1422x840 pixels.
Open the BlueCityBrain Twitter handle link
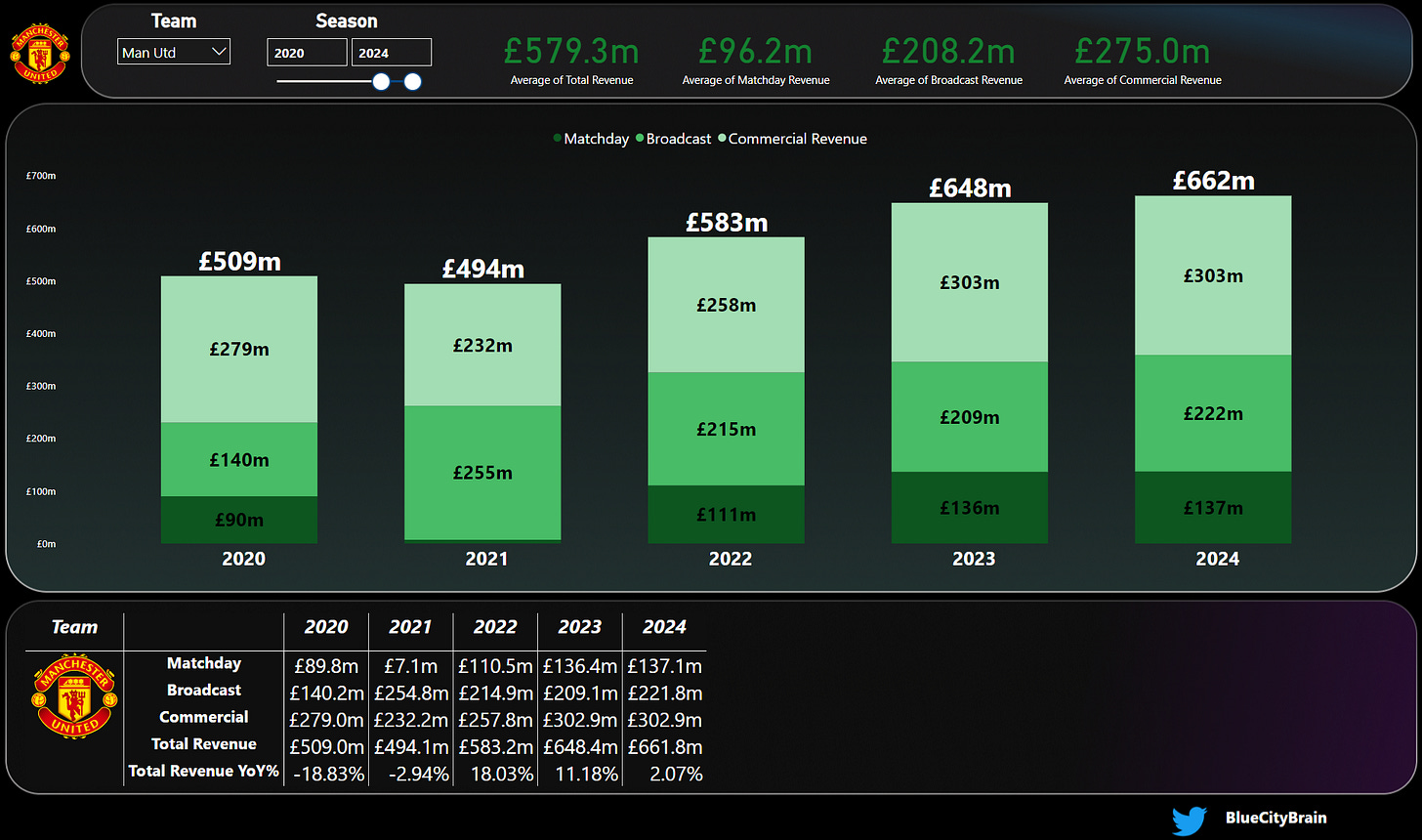[1276, 818]
